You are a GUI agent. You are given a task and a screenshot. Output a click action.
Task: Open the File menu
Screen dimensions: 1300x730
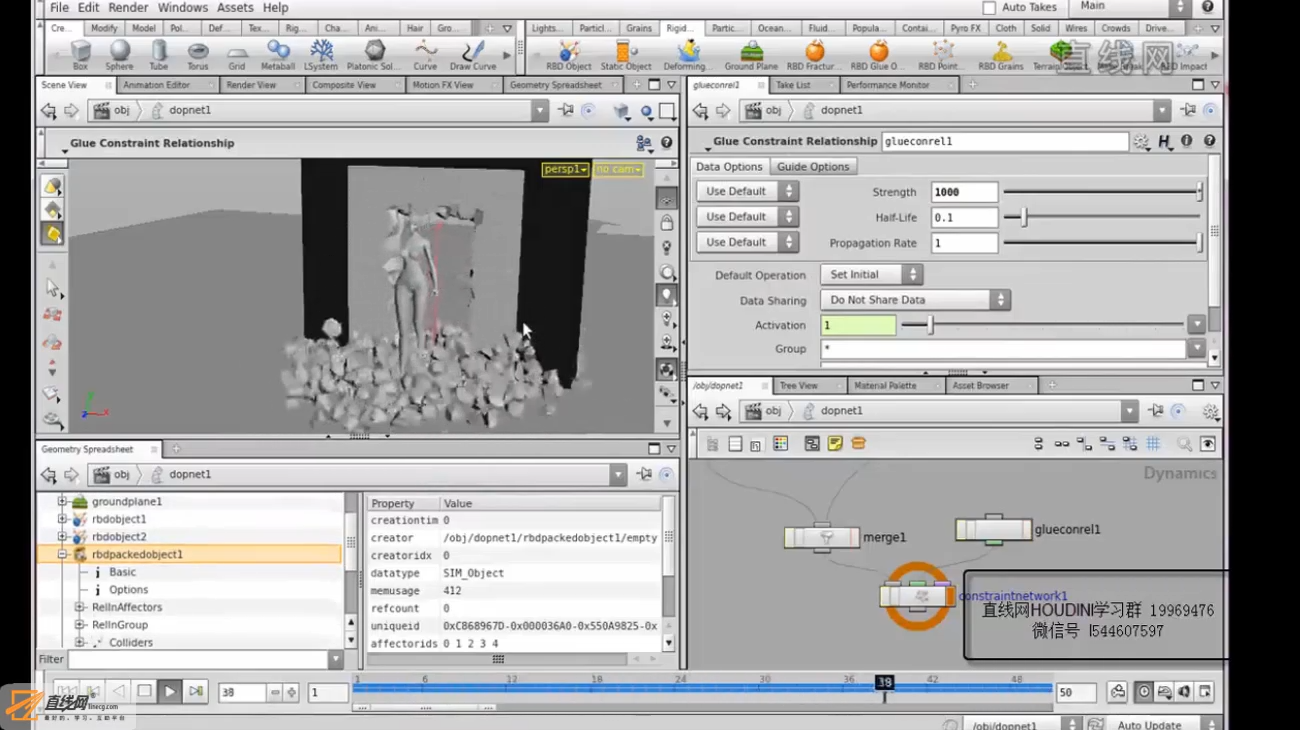59,7
